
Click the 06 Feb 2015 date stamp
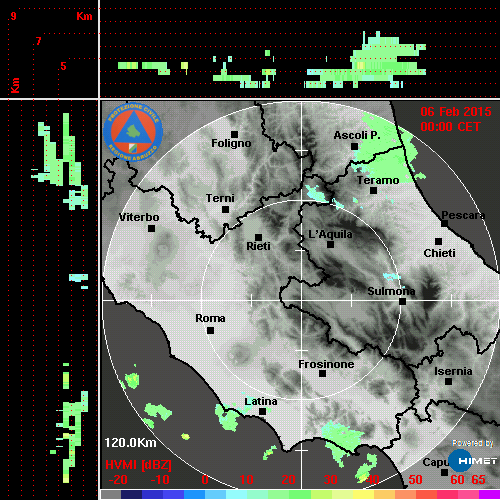click(x=456, y=112)
